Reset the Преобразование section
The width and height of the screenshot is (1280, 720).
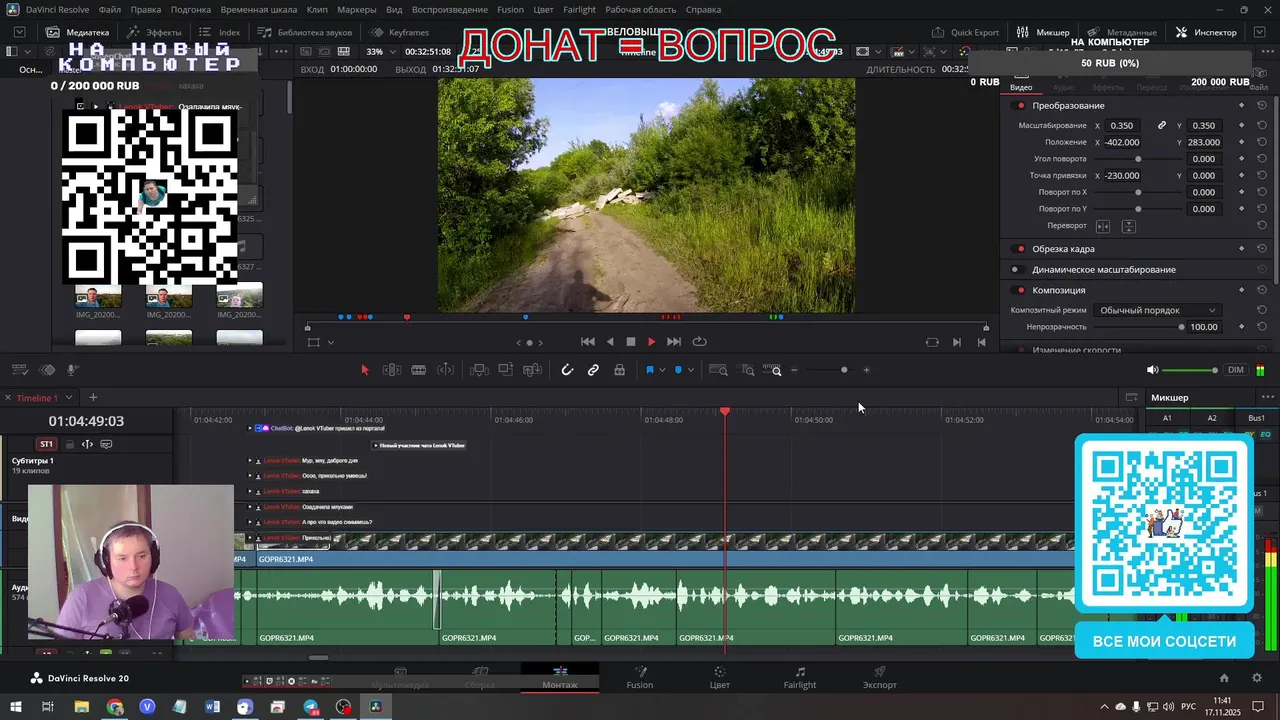(x=1262, y=106)
